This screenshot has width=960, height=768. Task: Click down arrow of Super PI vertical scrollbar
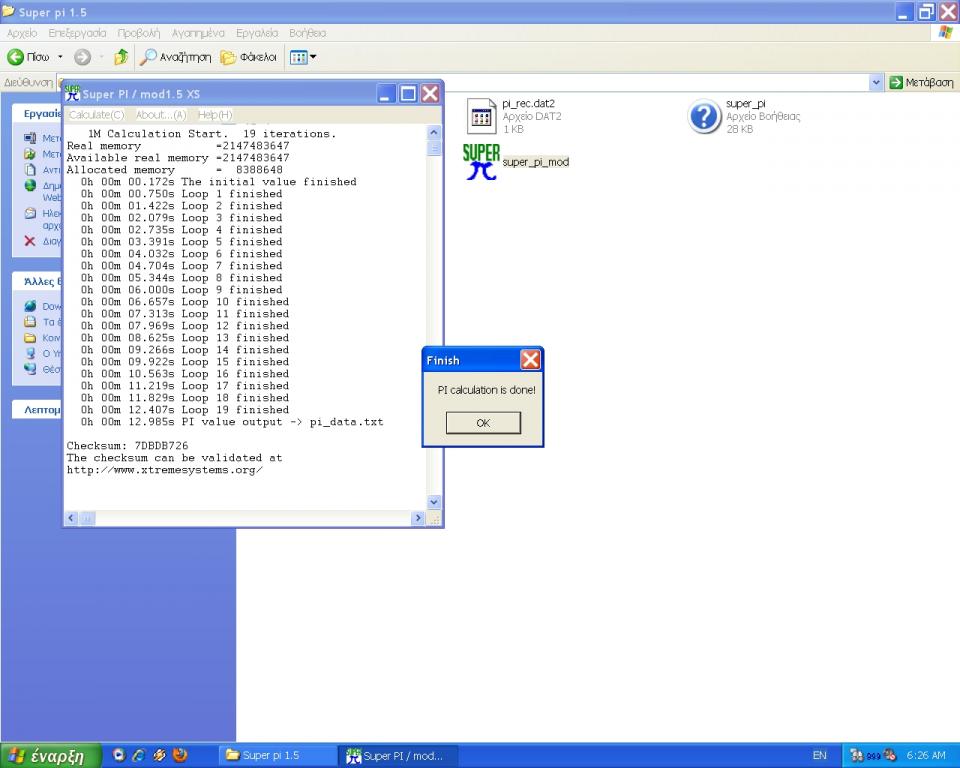click(433, 502)
